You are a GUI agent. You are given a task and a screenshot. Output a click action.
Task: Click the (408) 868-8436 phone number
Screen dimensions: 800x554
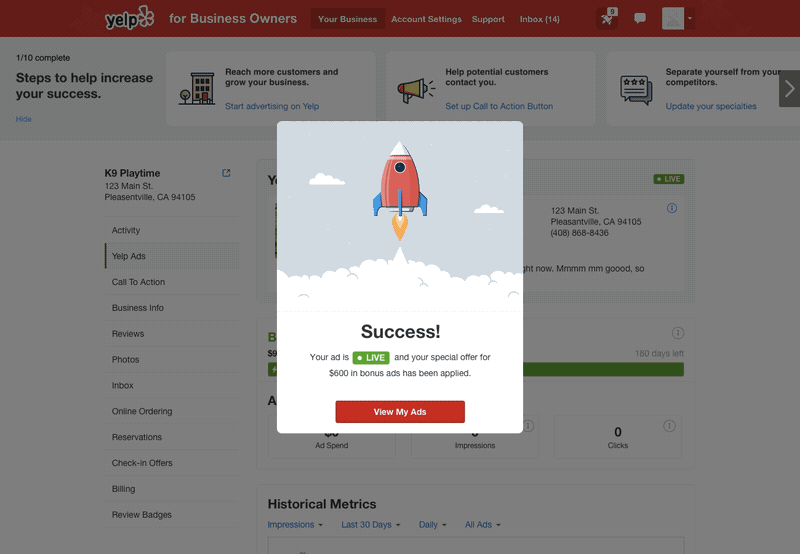point(579,233)
